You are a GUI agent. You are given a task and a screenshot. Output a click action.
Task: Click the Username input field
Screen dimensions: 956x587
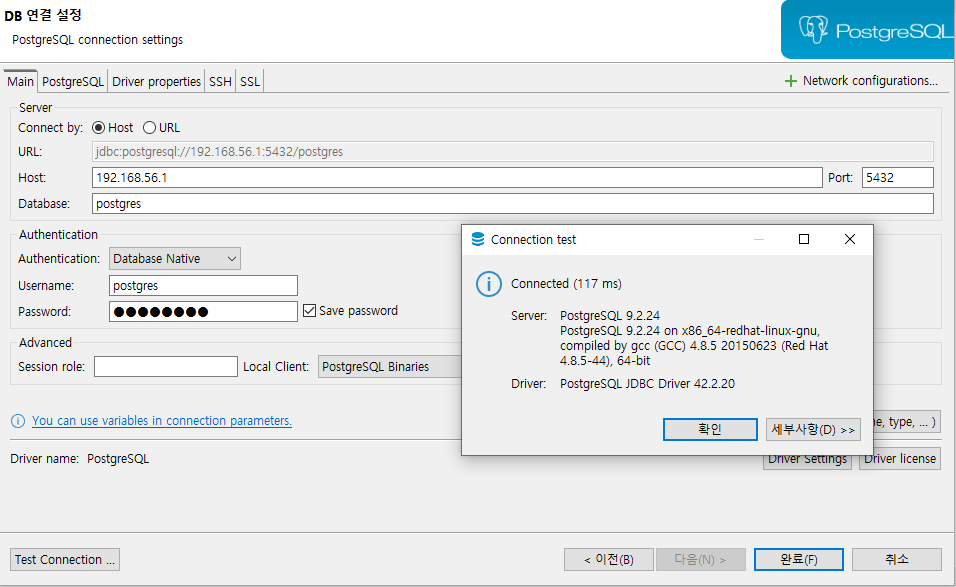204,285
